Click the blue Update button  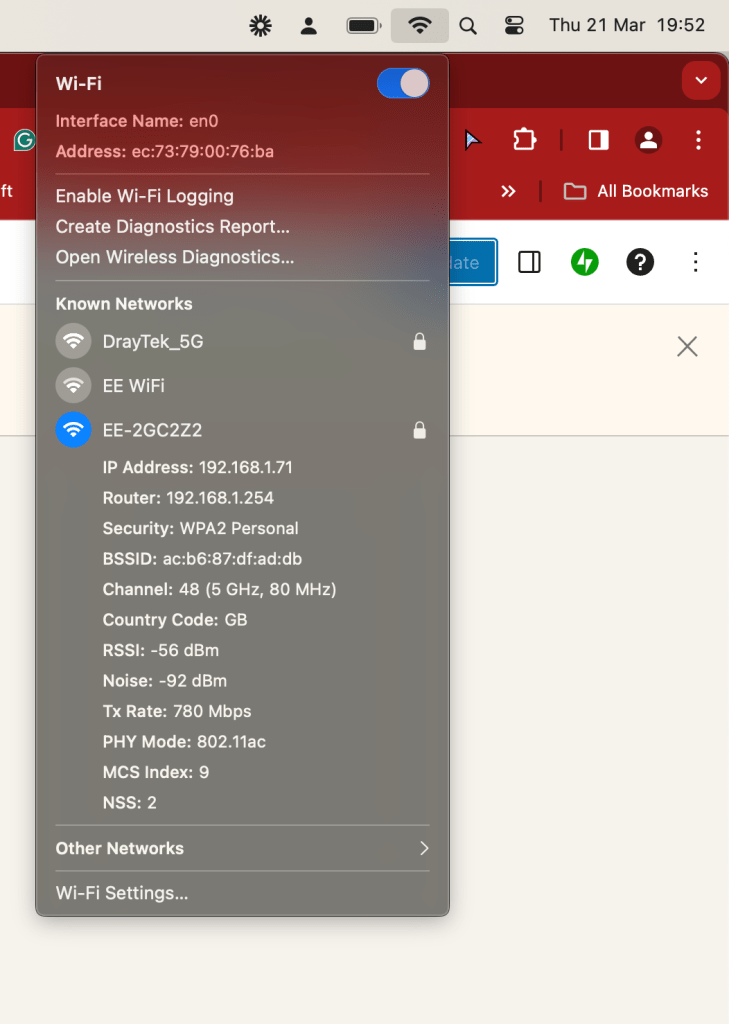(473, 263)
